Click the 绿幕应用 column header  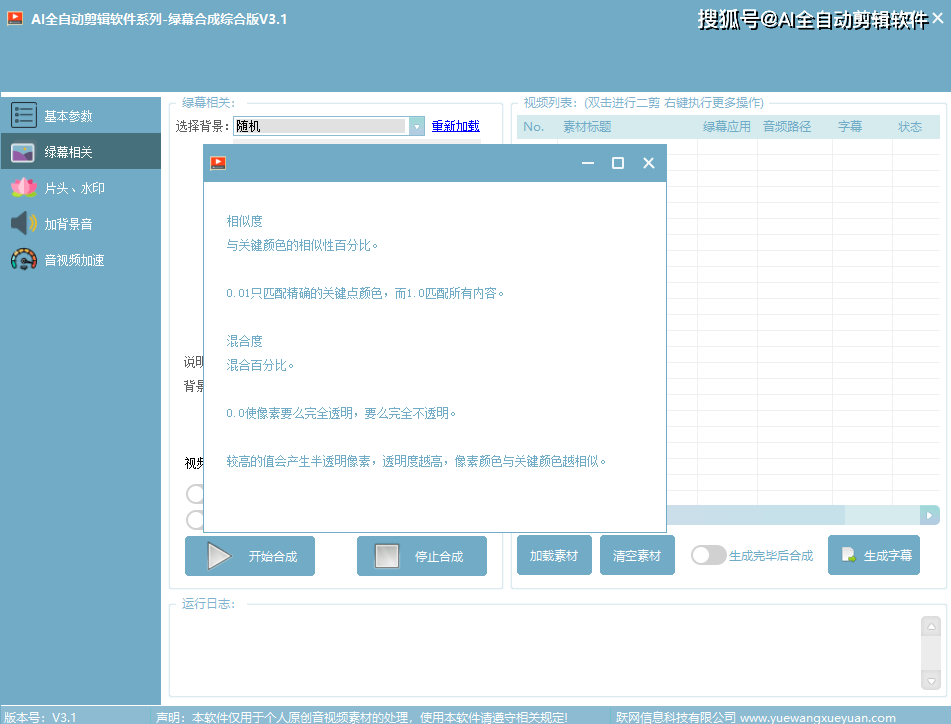(727, 127)
